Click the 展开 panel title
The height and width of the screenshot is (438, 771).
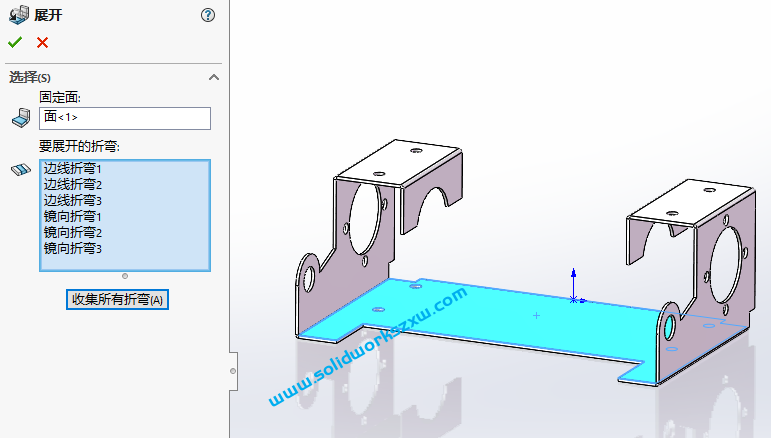(48, 15)
